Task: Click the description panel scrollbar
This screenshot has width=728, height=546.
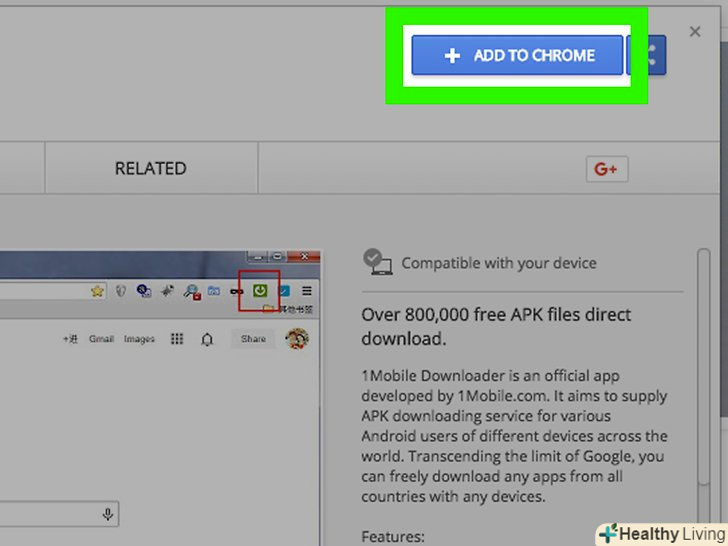Action: tap(703, 367)
